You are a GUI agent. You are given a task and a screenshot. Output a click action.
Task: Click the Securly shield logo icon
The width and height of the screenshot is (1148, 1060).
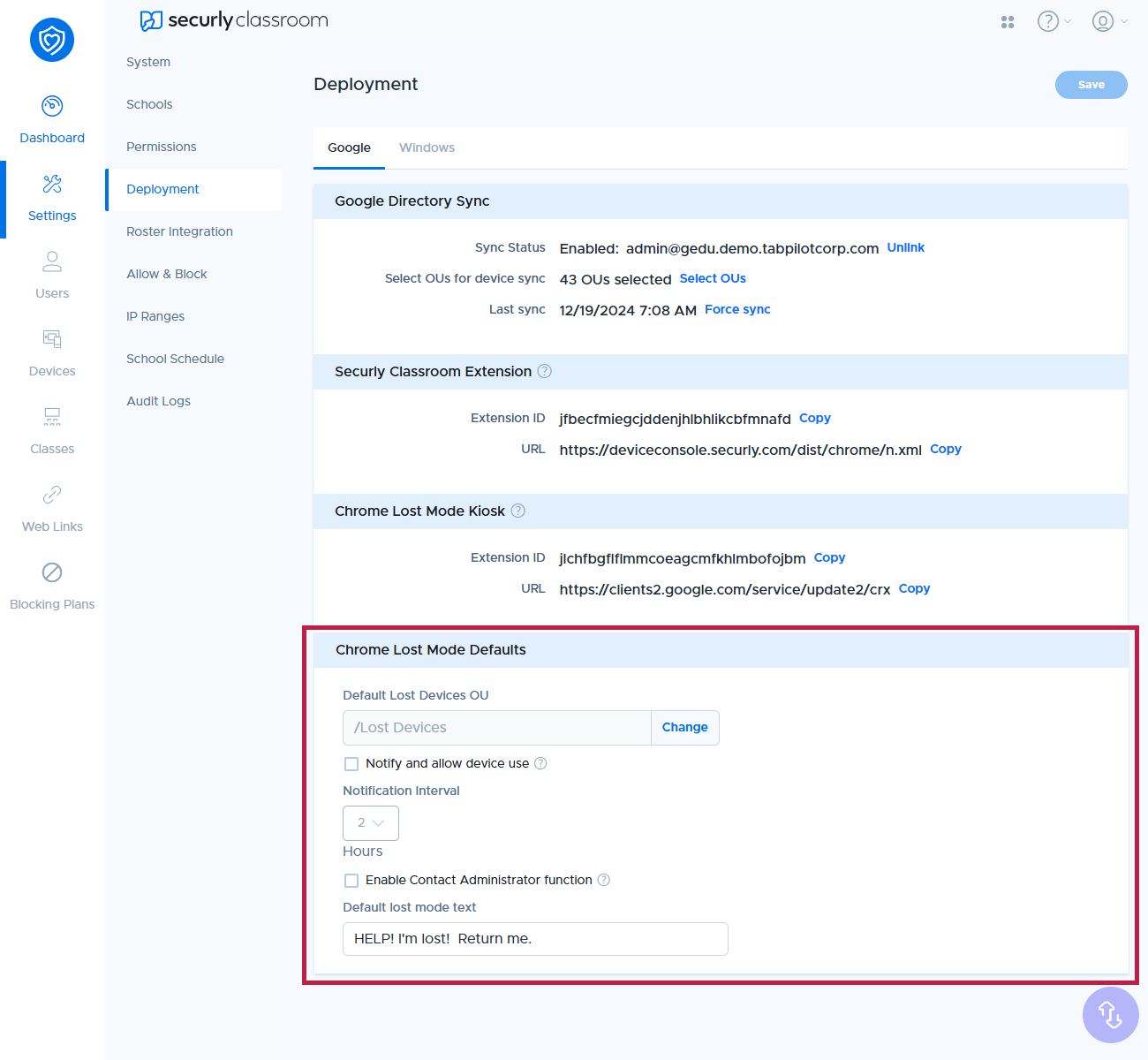(x=52, y=40)
